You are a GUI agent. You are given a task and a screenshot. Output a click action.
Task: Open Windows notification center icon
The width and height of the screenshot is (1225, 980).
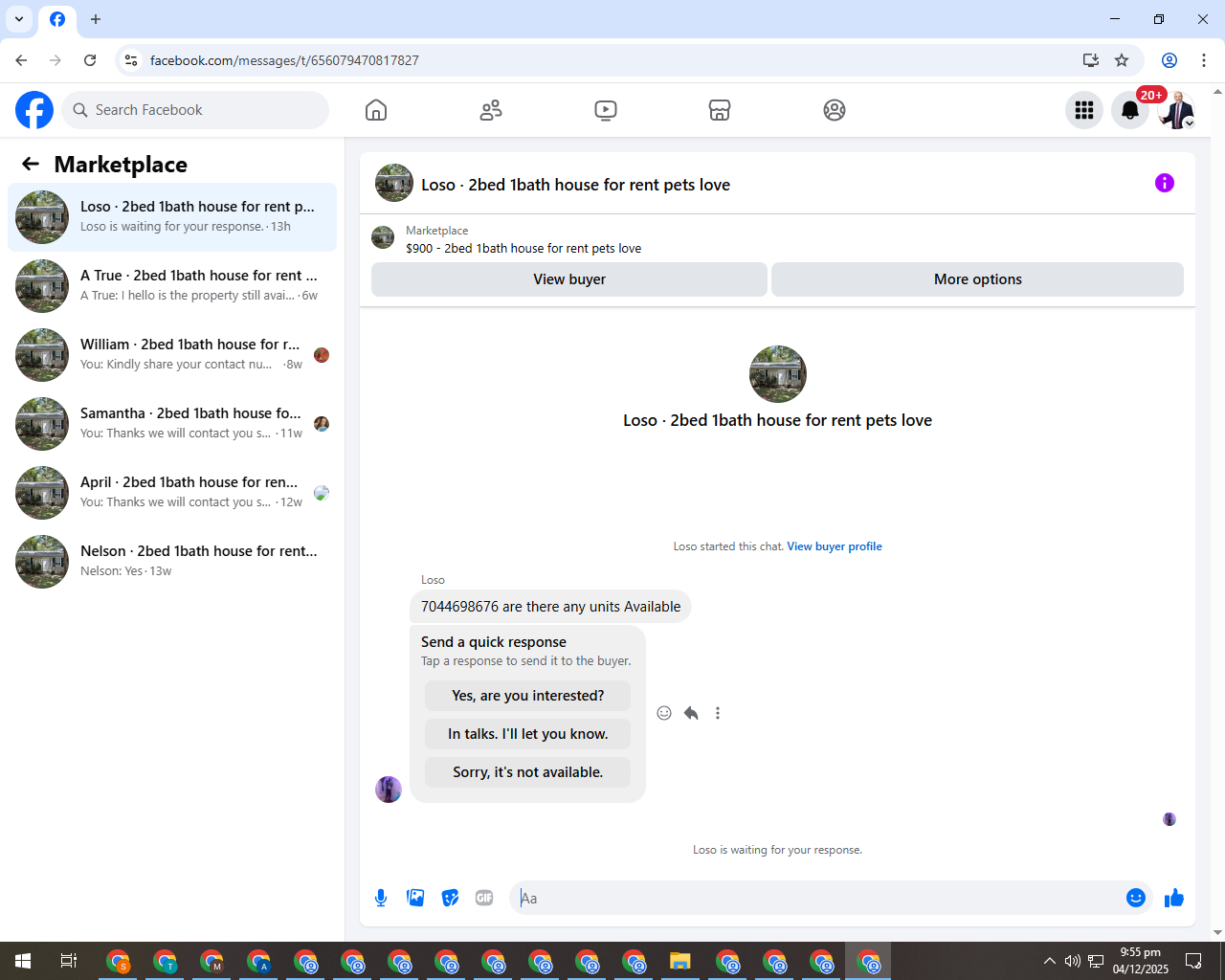click(1193, 961)
